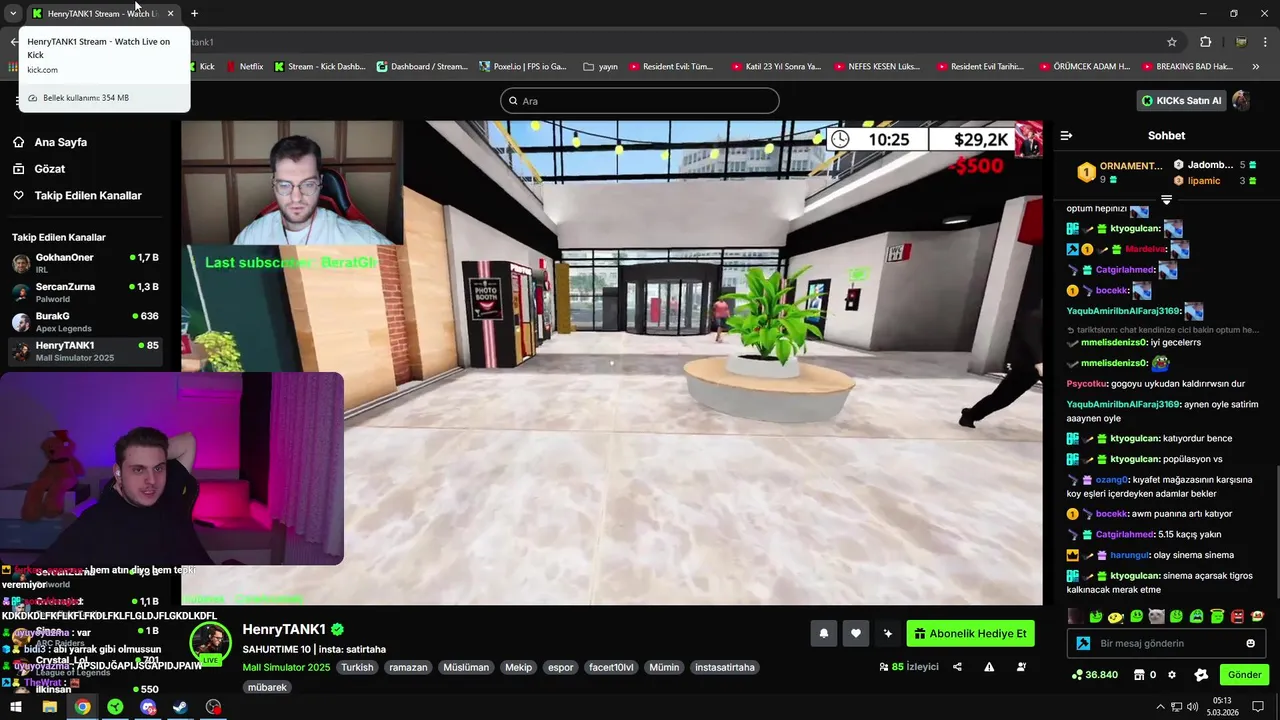
Task: Open the Stream - Kick Dashboard bookmark
Action: (319, 66)
